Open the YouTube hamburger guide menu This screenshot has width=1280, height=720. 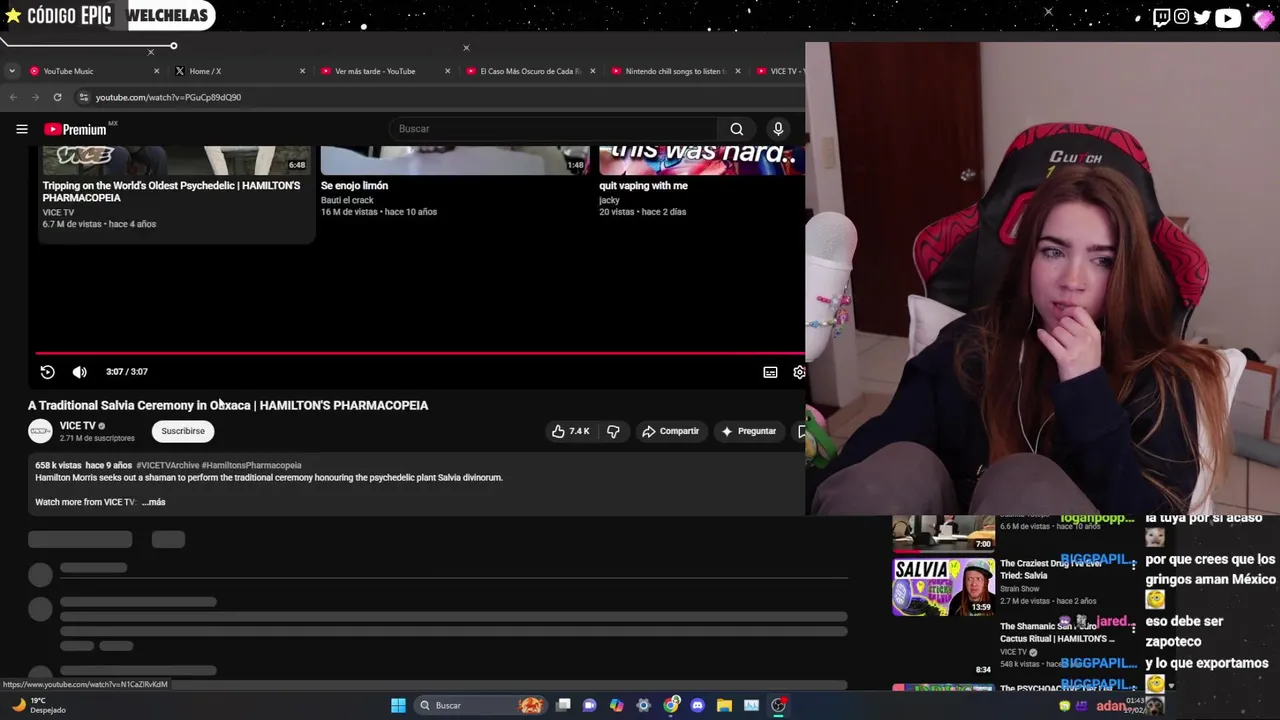[x=21, y=129]
